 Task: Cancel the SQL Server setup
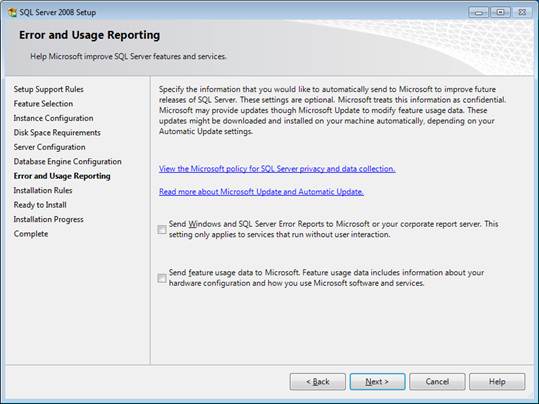437,382
